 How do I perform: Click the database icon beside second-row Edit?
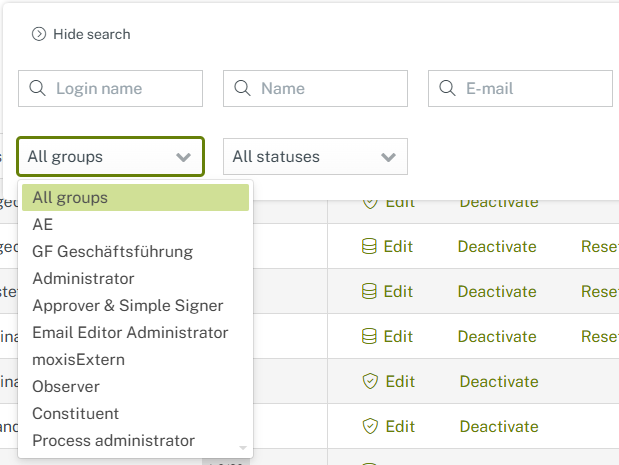[369, 247]
